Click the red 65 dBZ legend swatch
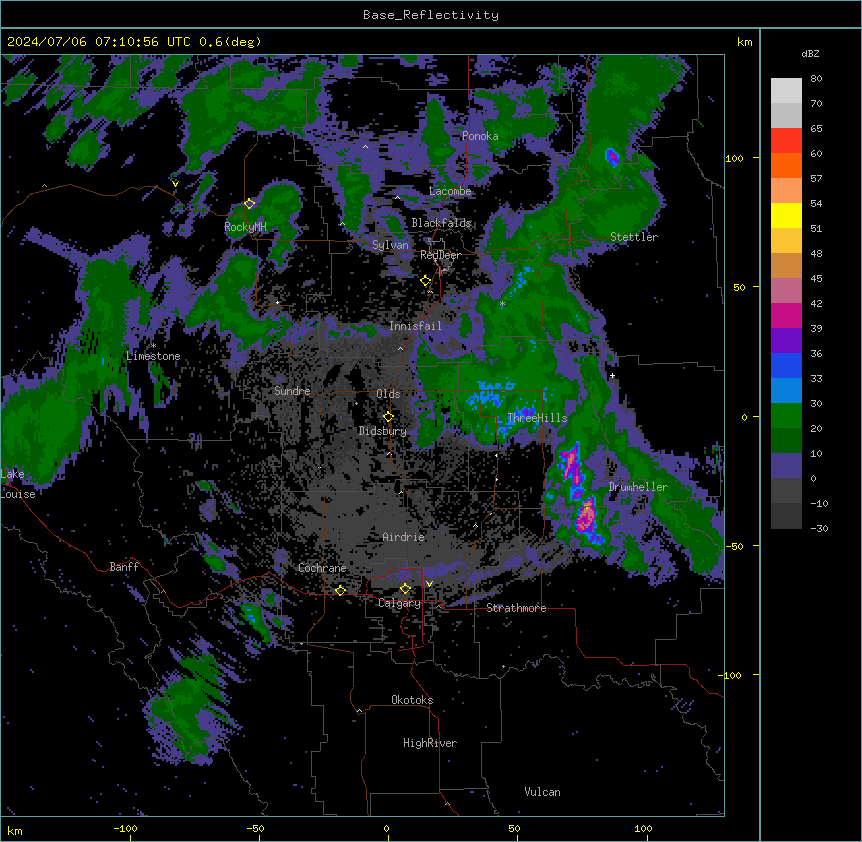 tap(786, 141)
